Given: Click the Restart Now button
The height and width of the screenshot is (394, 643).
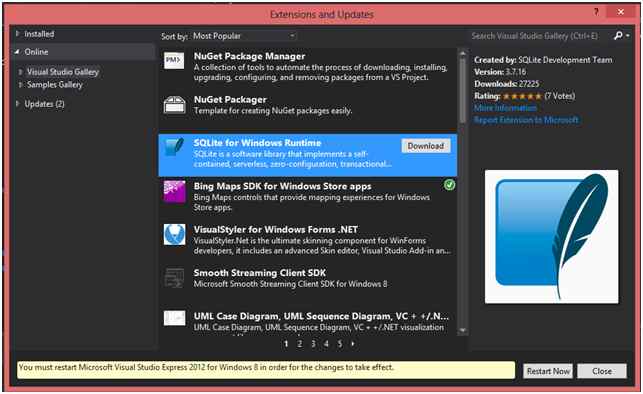Looking at the screenshot, I should coord(548,371).
